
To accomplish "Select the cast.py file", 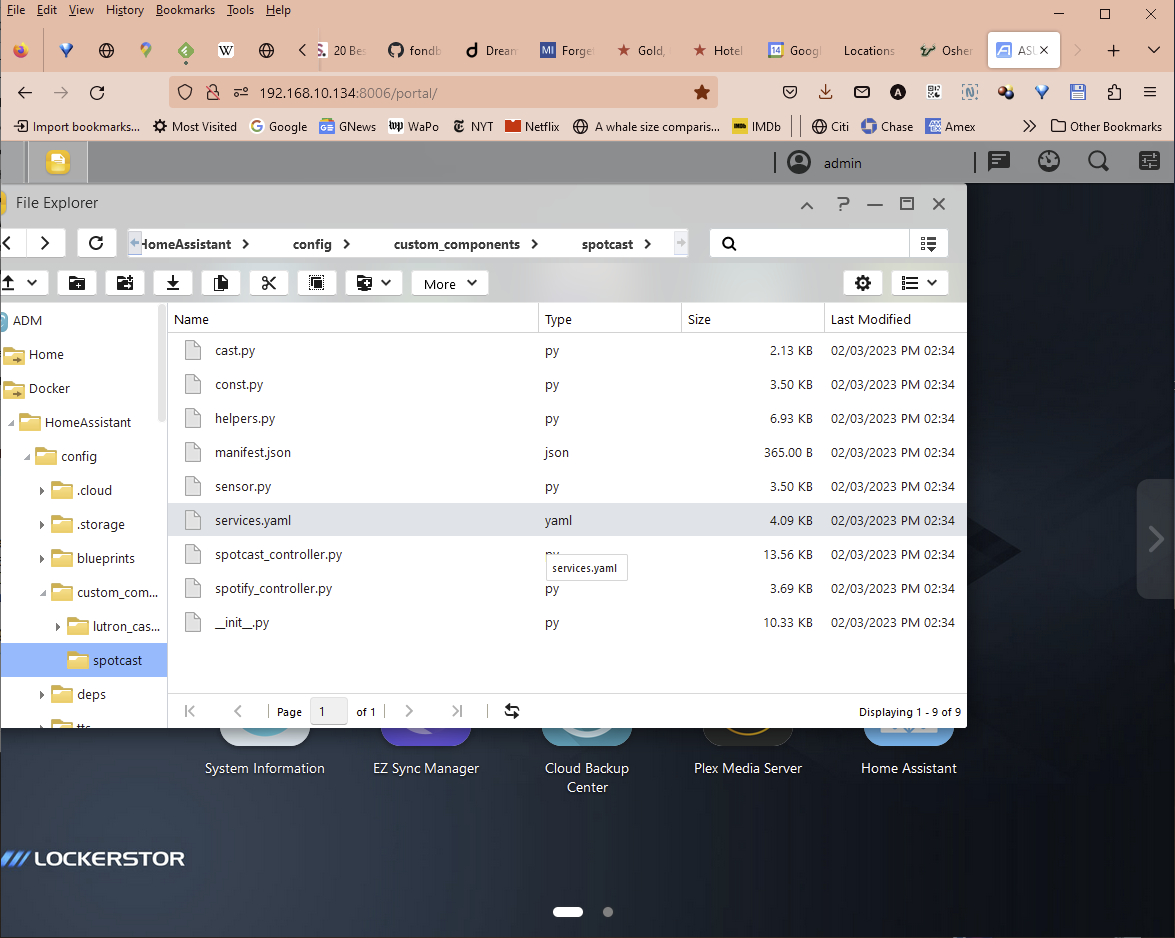I will tap(567, 350).
